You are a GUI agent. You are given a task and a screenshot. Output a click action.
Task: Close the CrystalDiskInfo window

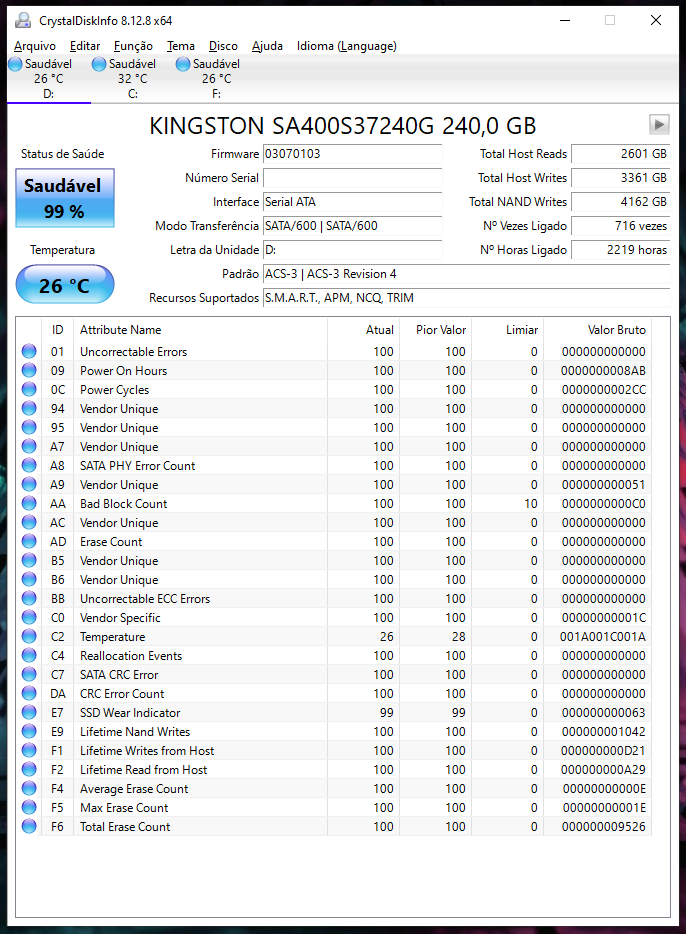[656, 20]
